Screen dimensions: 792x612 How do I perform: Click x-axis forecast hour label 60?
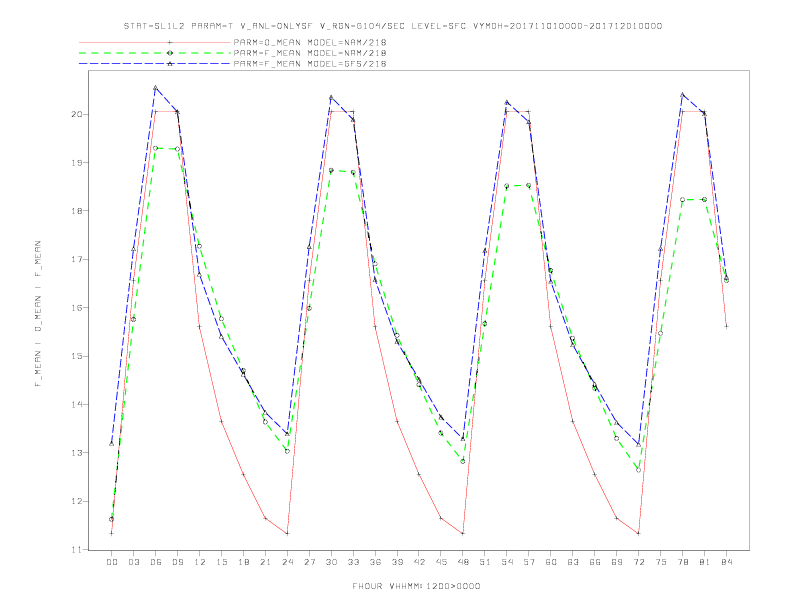pyautogui.click(x=551, y=562)
